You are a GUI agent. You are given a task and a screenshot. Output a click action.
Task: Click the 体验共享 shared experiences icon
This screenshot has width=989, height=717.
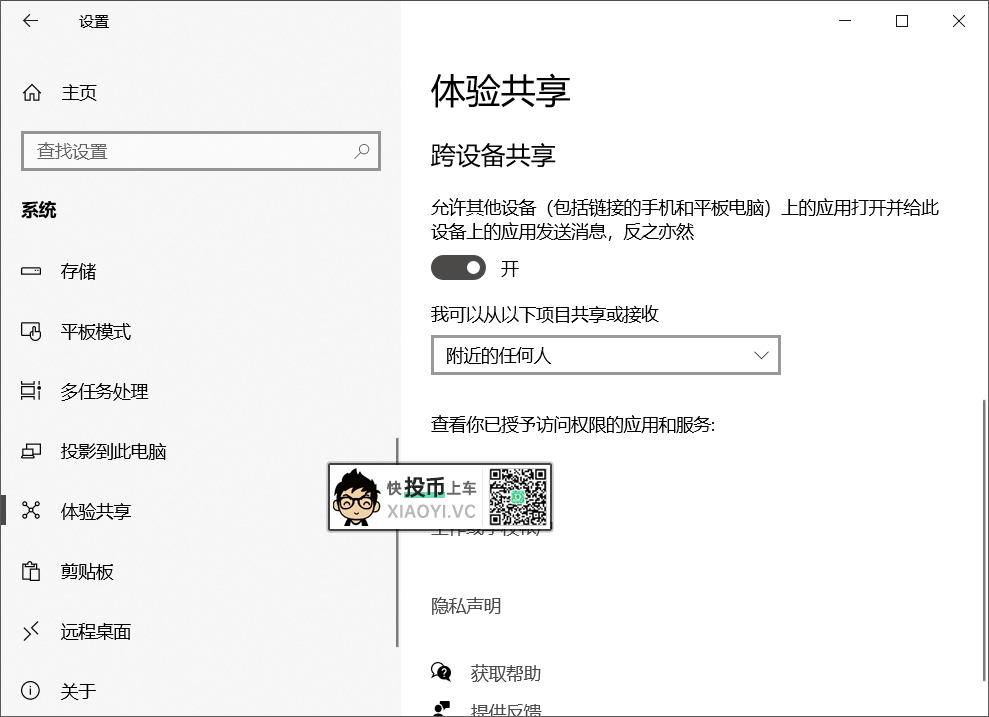point(33,511)
